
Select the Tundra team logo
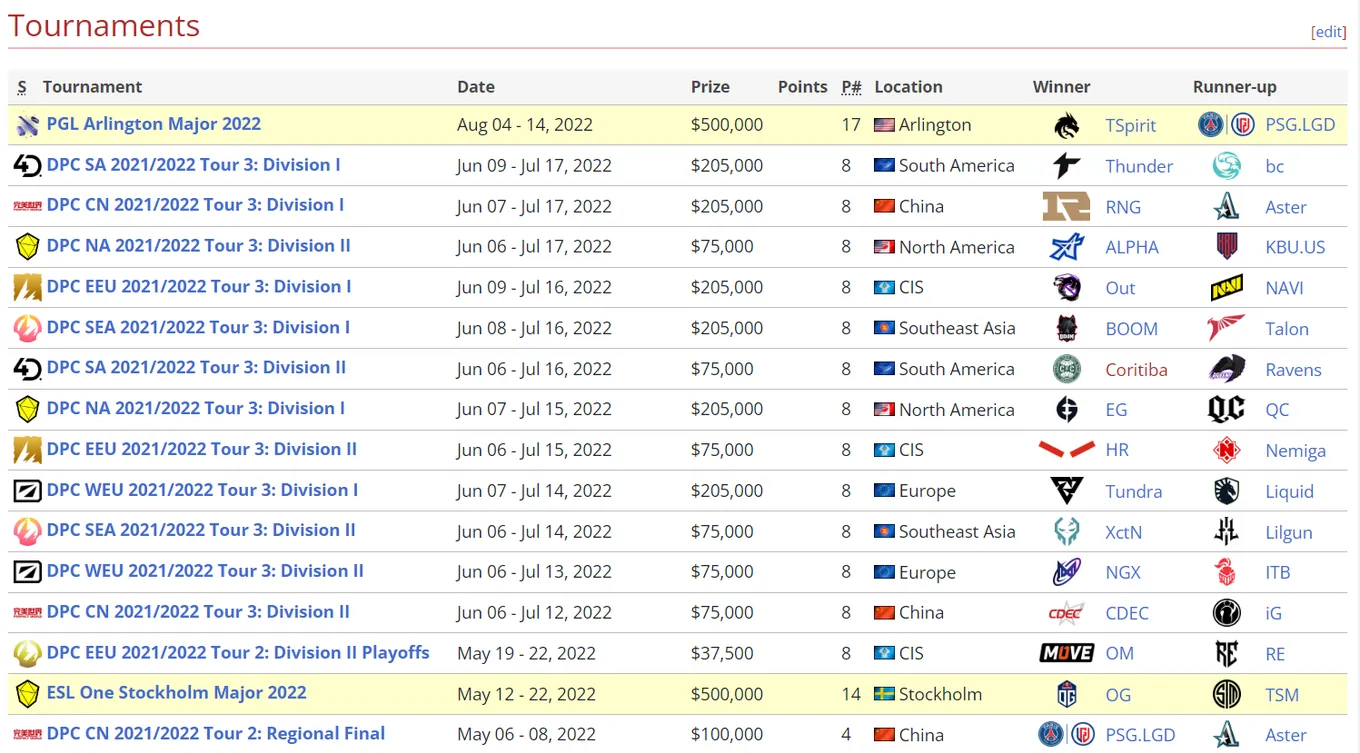pyautogui.click(x=1067, y=491)
